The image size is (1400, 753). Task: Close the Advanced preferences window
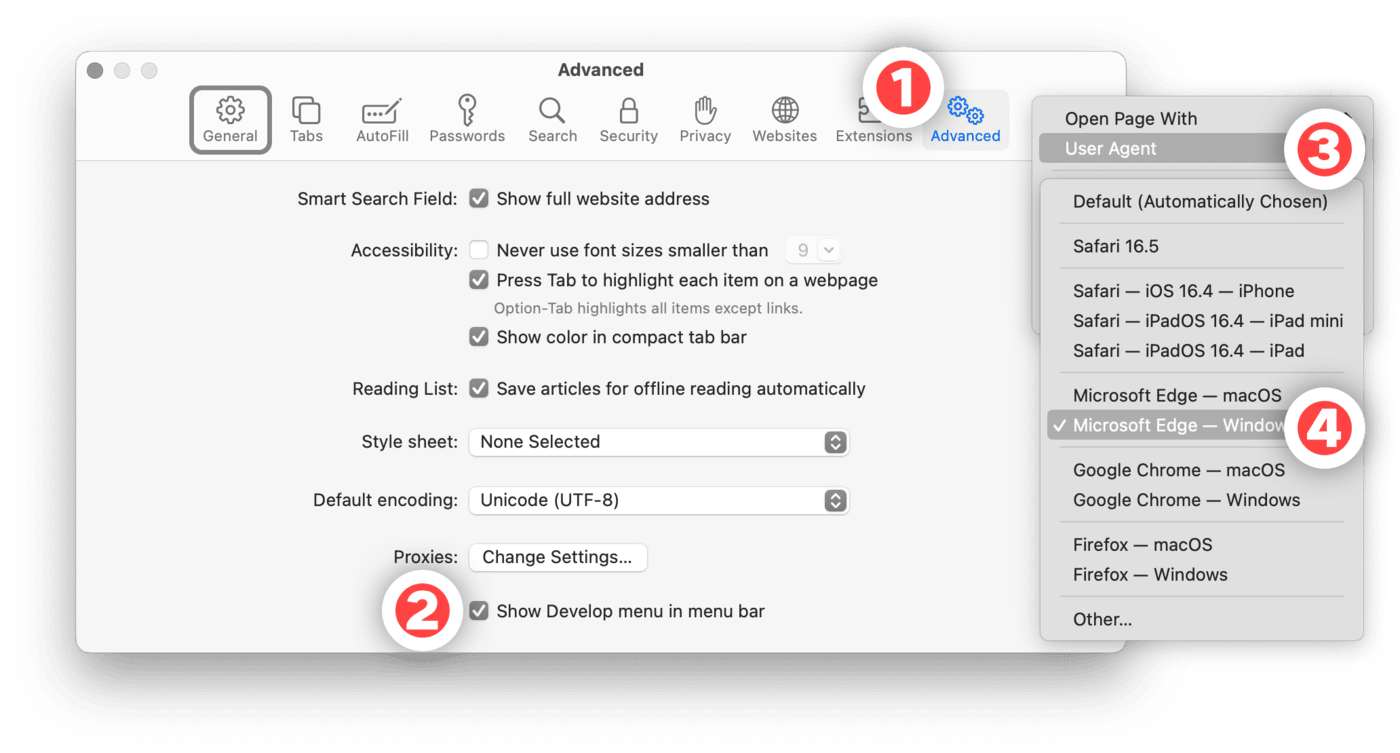(95, 70)
